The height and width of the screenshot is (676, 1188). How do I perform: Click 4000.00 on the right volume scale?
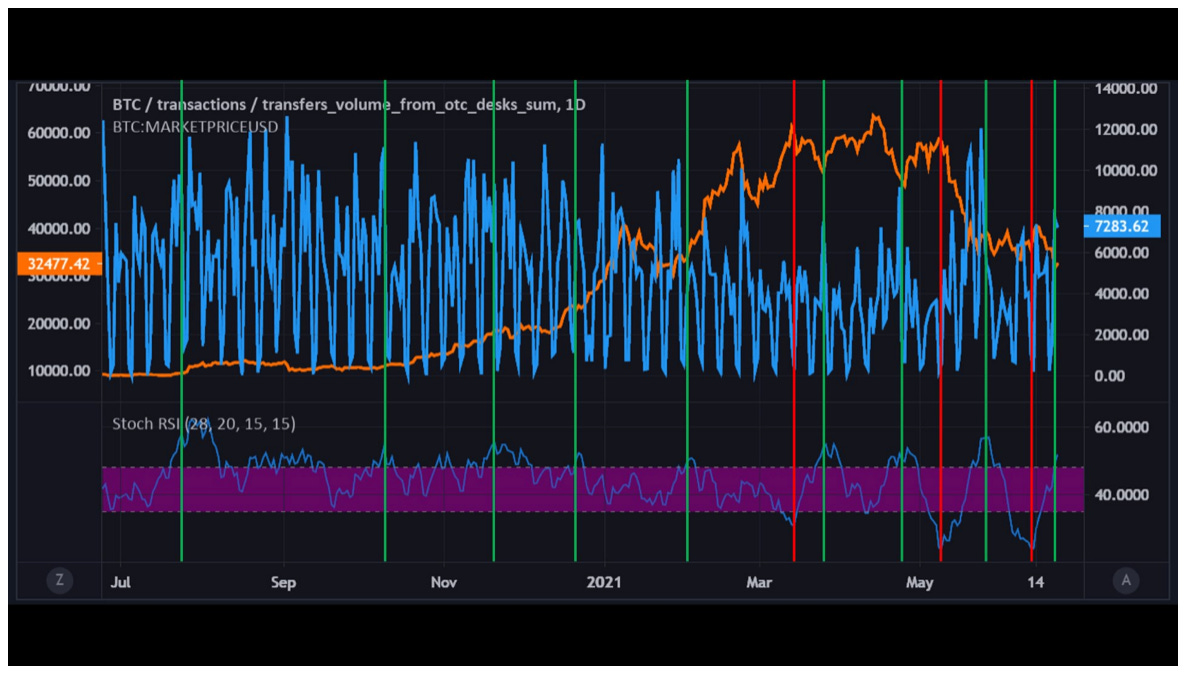(x=1122, y=294)
